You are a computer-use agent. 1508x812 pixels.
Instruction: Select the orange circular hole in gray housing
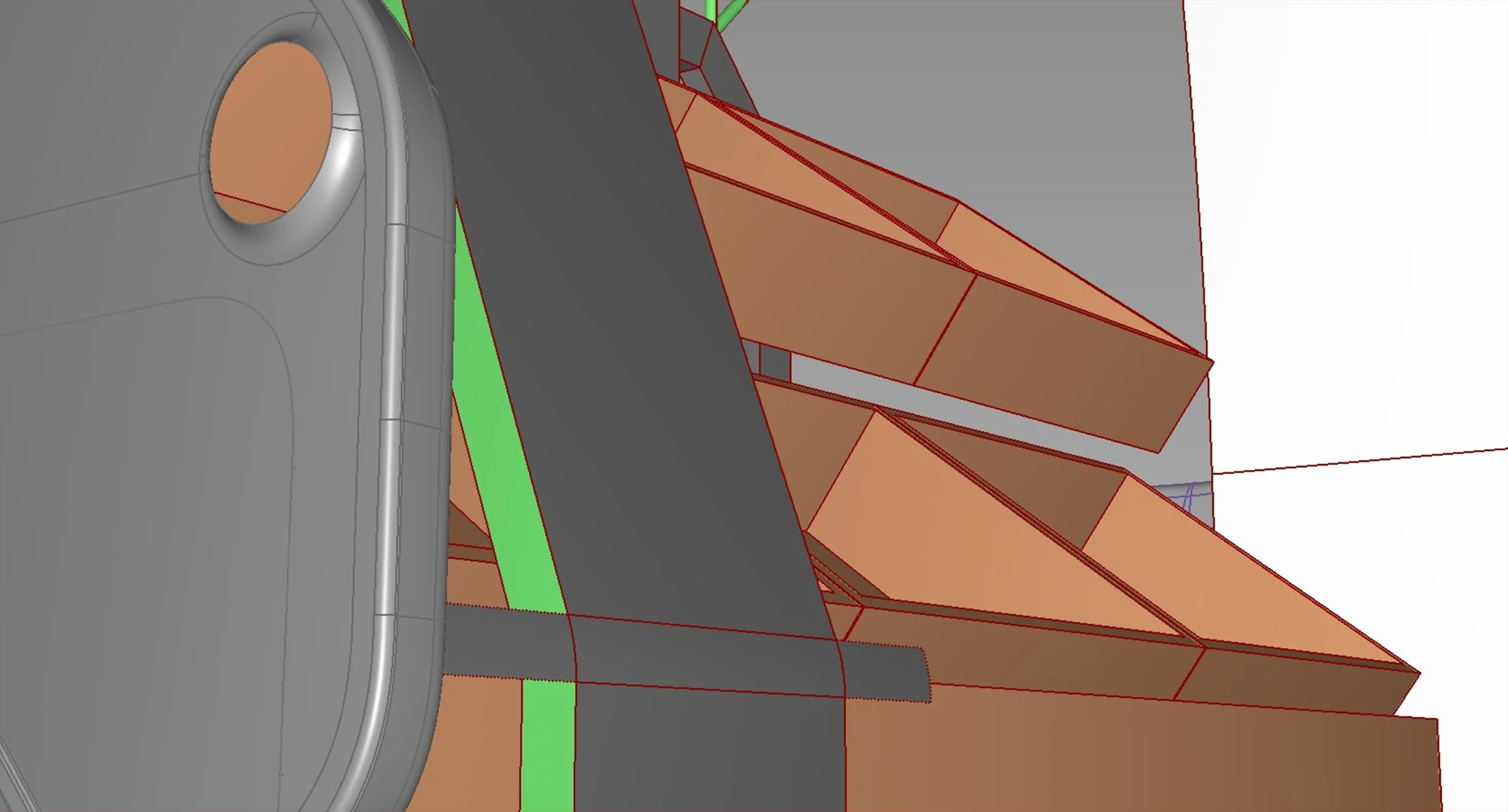270,132
